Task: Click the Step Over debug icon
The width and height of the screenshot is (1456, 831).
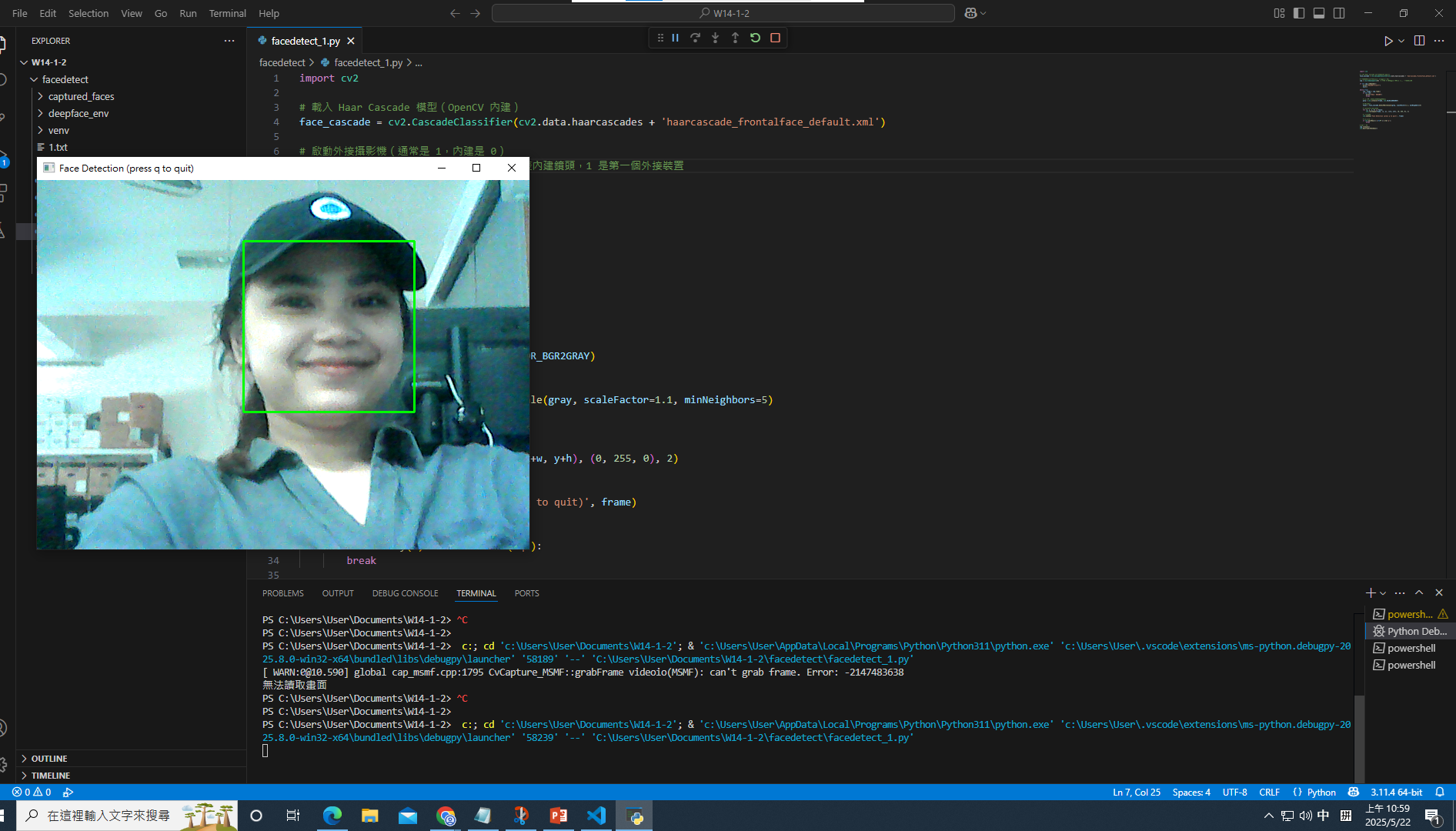Action: pos(695,38)
